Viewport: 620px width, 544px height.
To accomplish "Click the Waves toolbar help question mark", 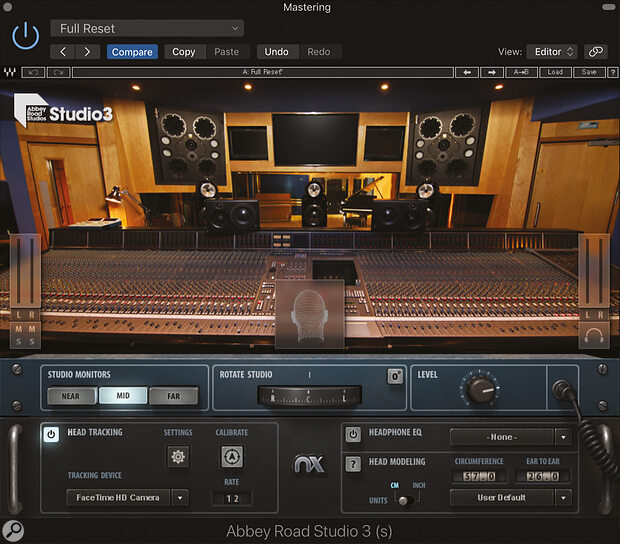I will point(613,72).
